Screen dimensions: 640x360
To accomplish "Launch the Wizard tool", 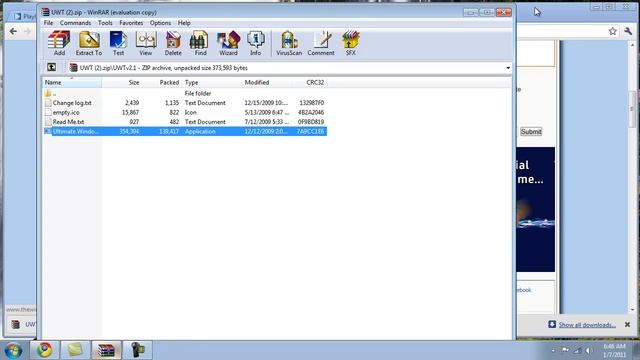I will click(x=228, y=43).
